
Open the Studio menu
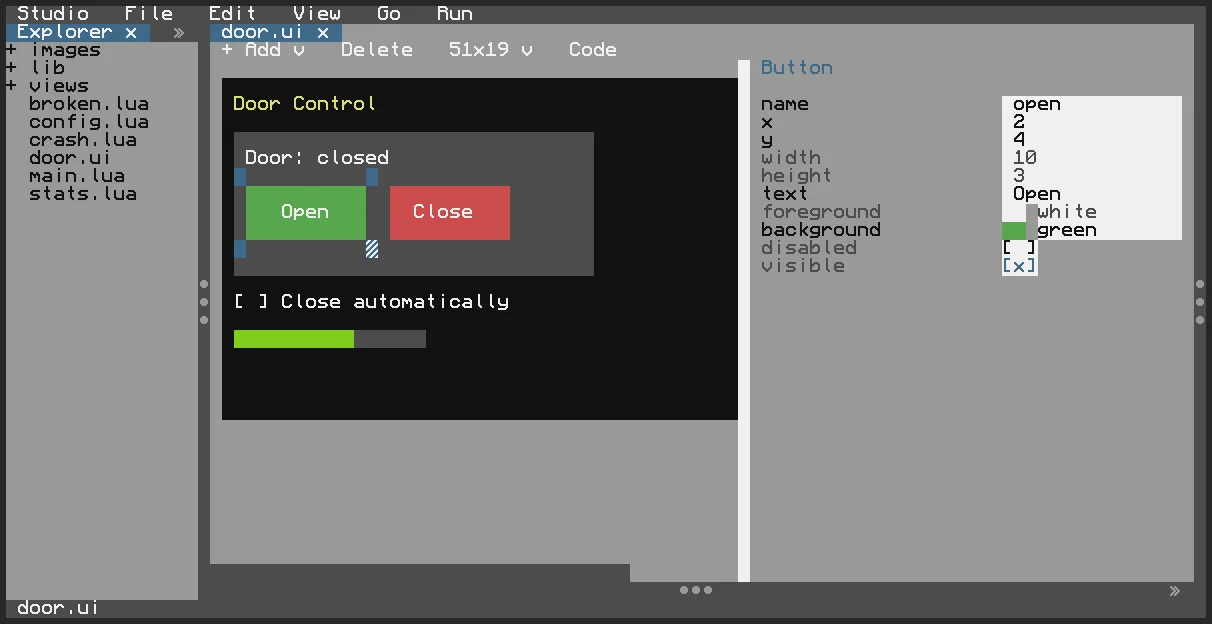53,14
